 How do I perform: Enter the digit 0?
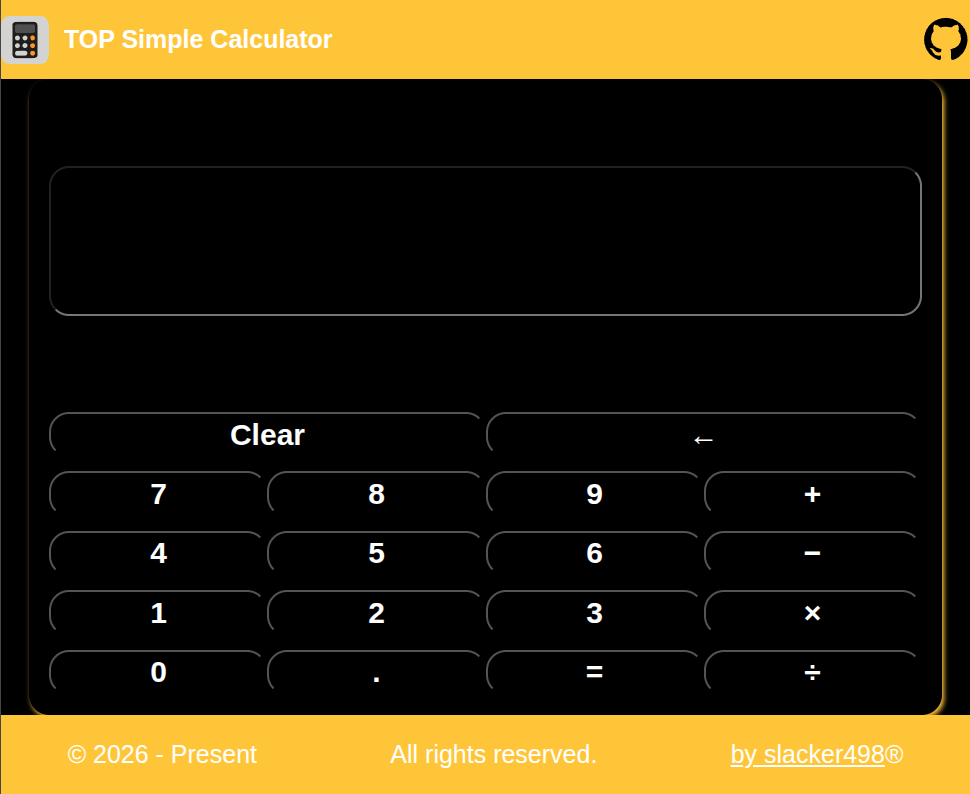[x=158, y=672]
